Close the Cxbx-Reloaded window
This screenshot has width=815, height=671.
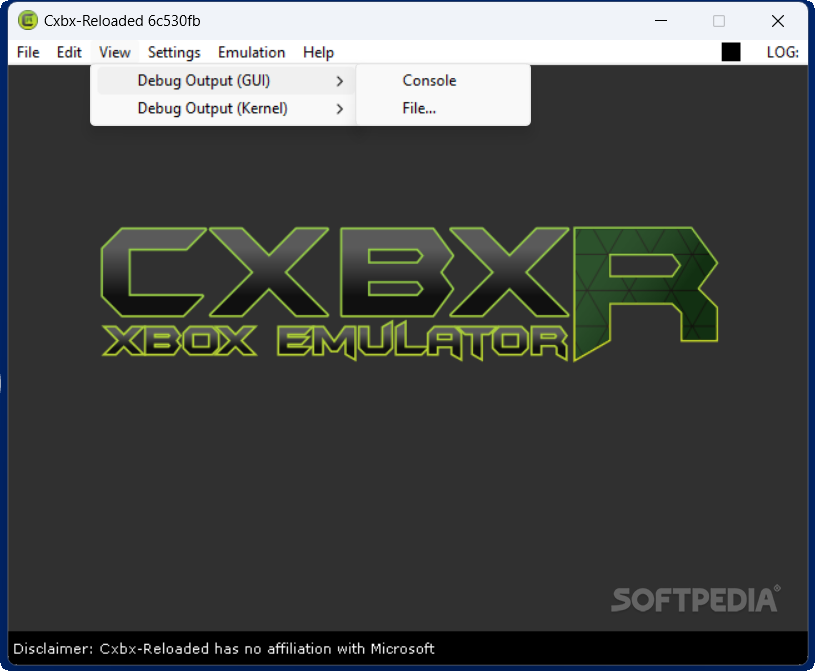[x=778, y=21]
